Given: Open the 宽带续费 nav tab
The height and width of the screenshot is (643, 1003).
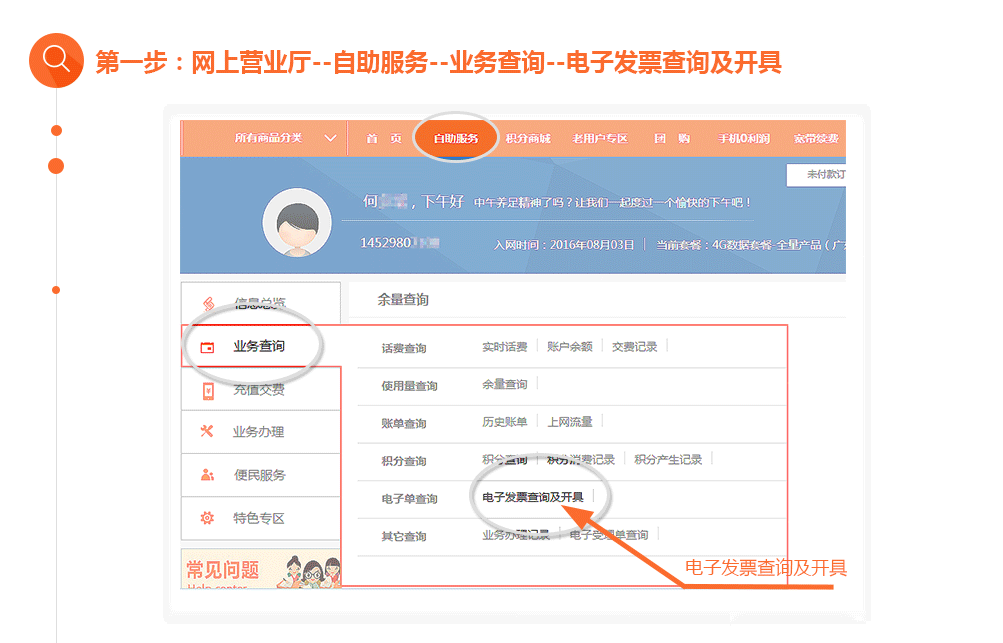Looking at the screenshot, I should [x=816, y=138].
